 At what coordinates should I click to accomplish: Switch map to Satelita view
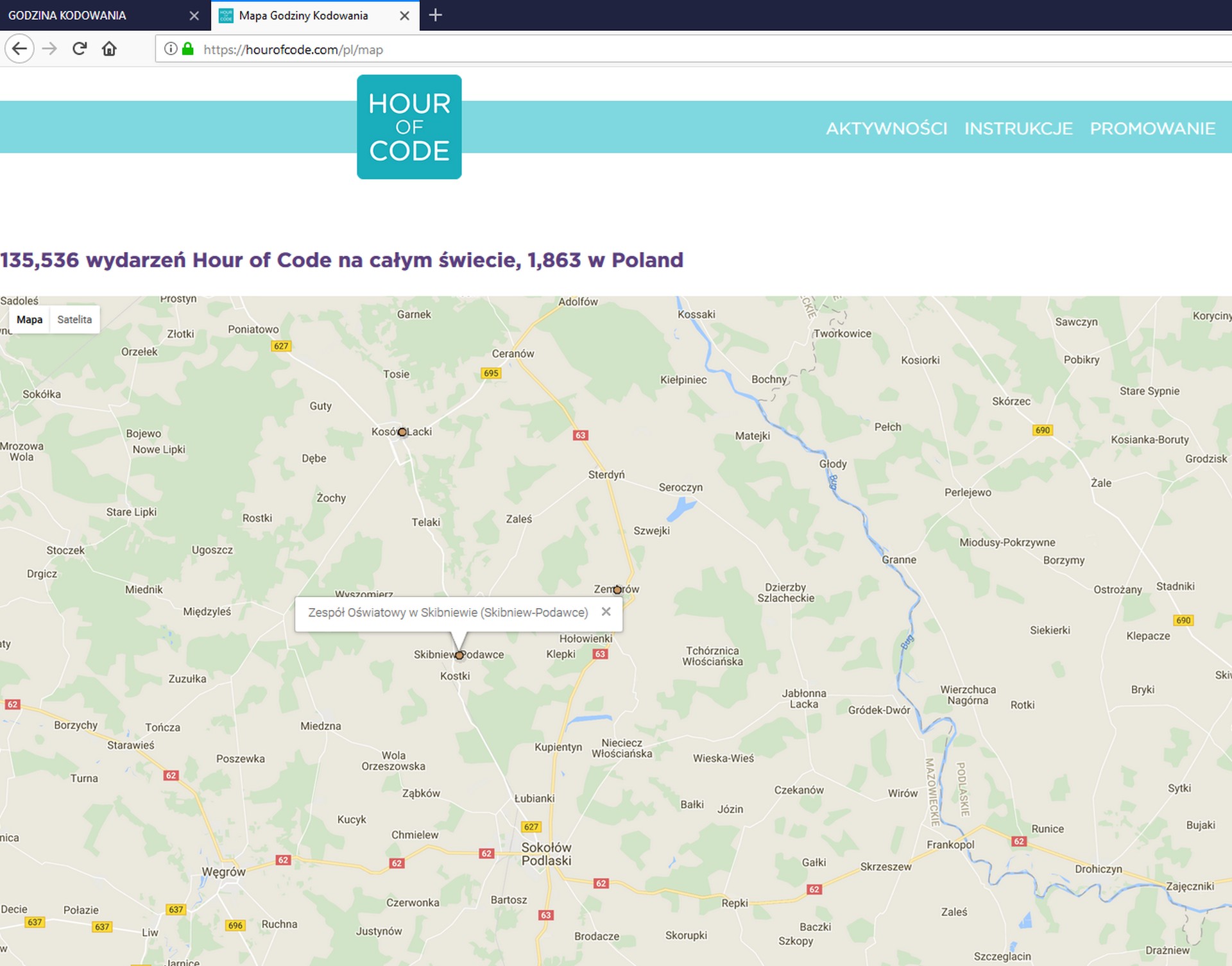(x=74, y=319)
